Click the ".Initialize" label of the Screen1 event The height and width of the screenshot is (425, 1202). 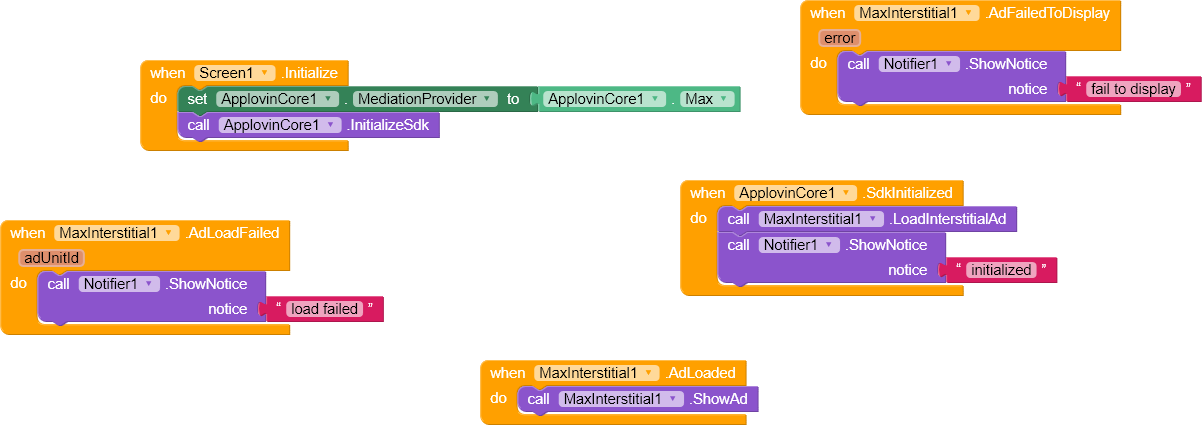(309, 73)
